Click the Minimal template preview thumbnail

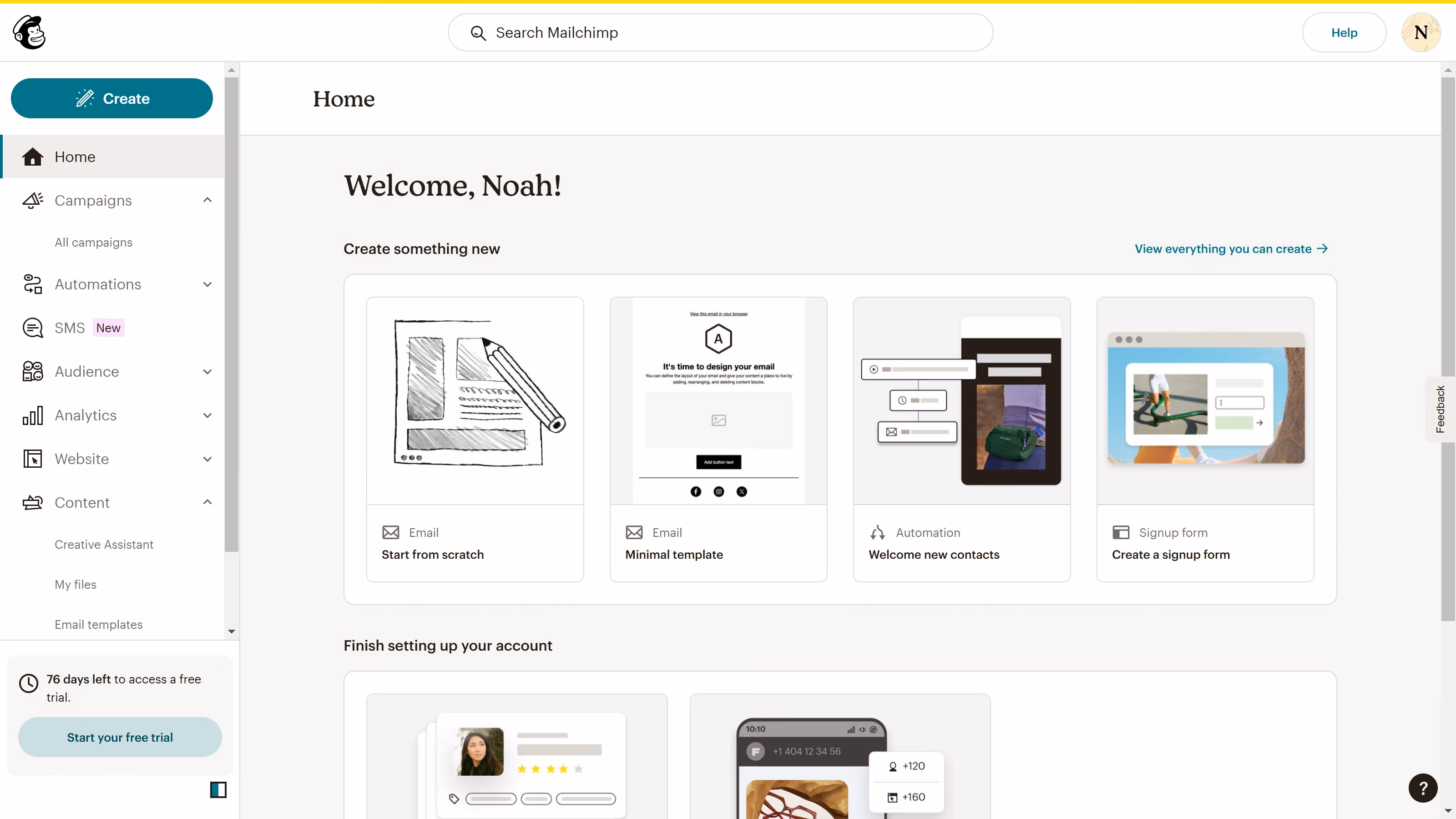click(718, 401)
